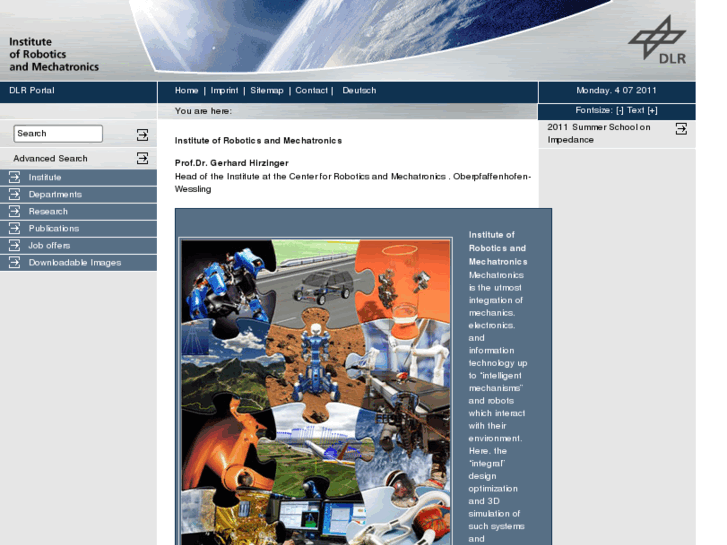Decrease font size with [-] control

(x=619, y=110)
